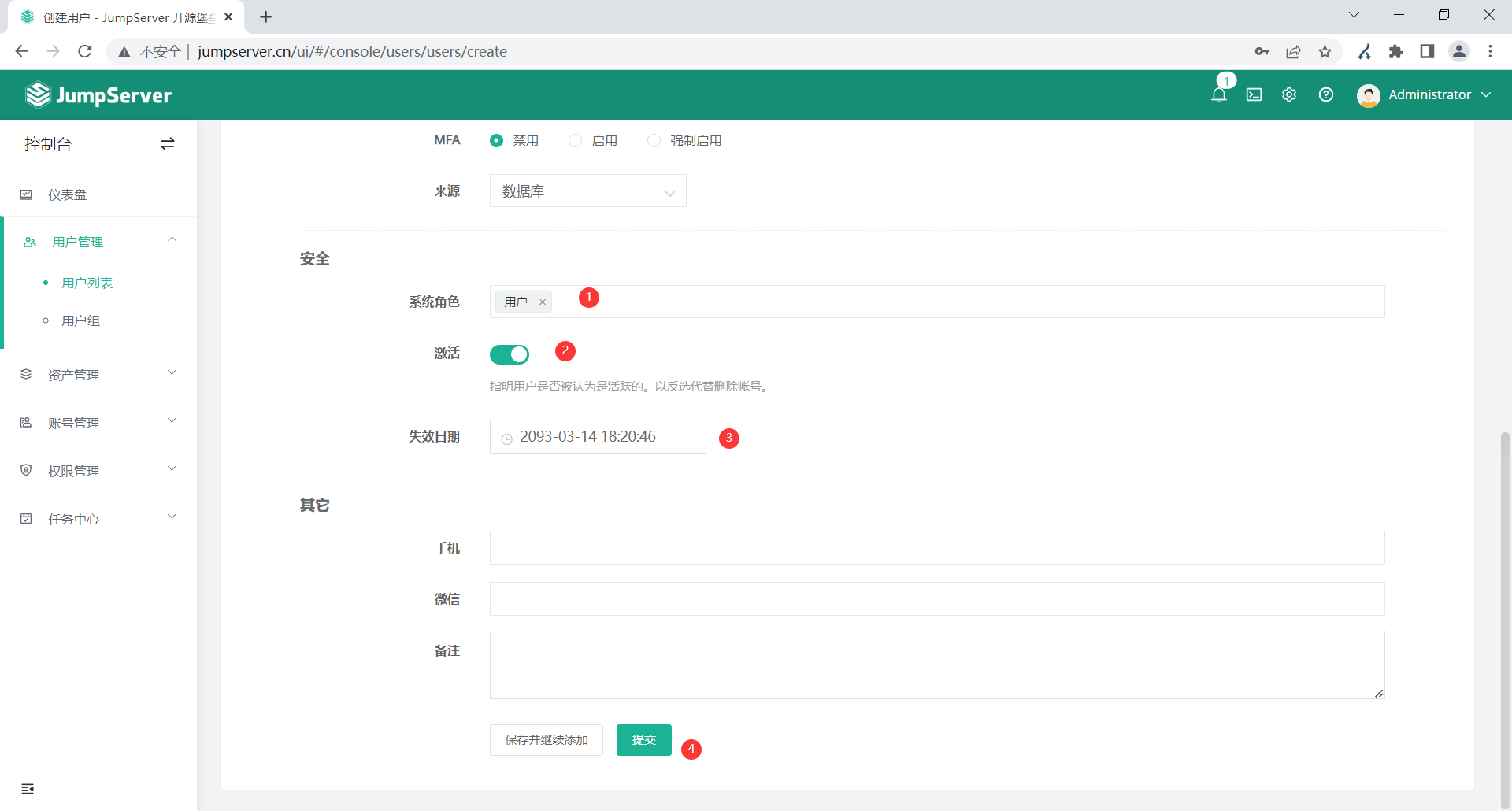Go back in browser history

point(22,51)
